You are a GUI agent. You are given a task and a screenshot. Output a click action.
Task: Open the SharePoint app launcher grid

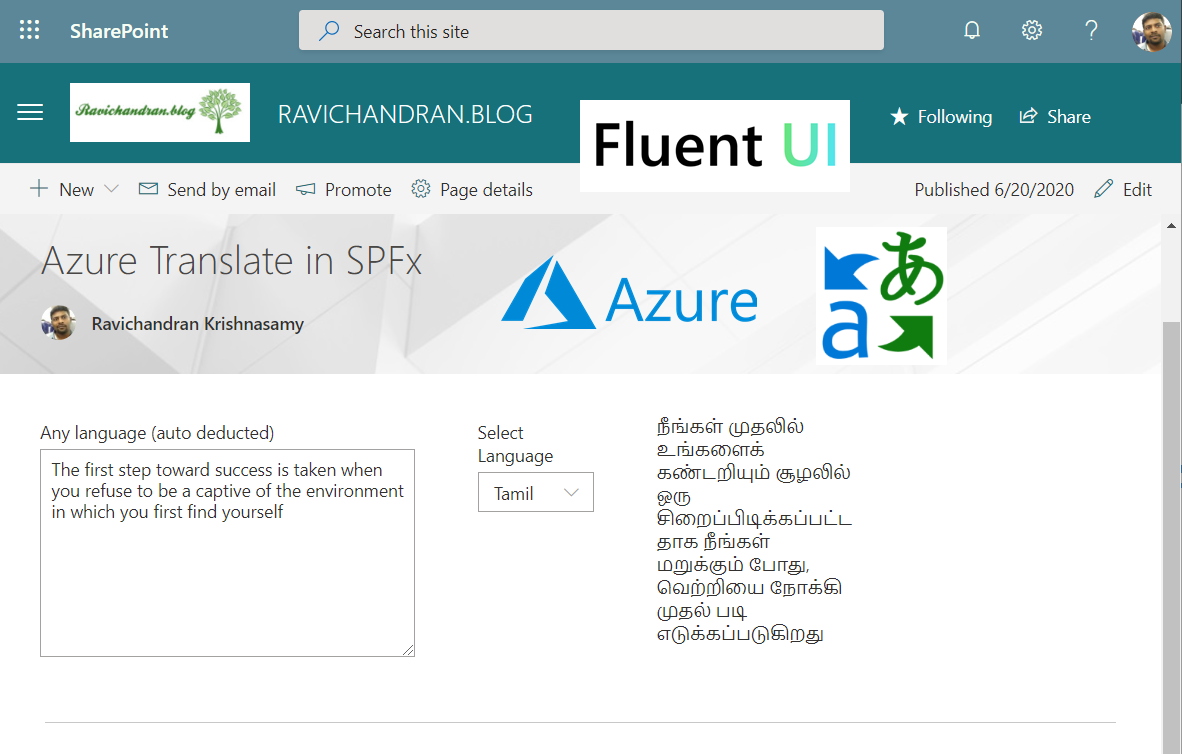pos(30,31)
